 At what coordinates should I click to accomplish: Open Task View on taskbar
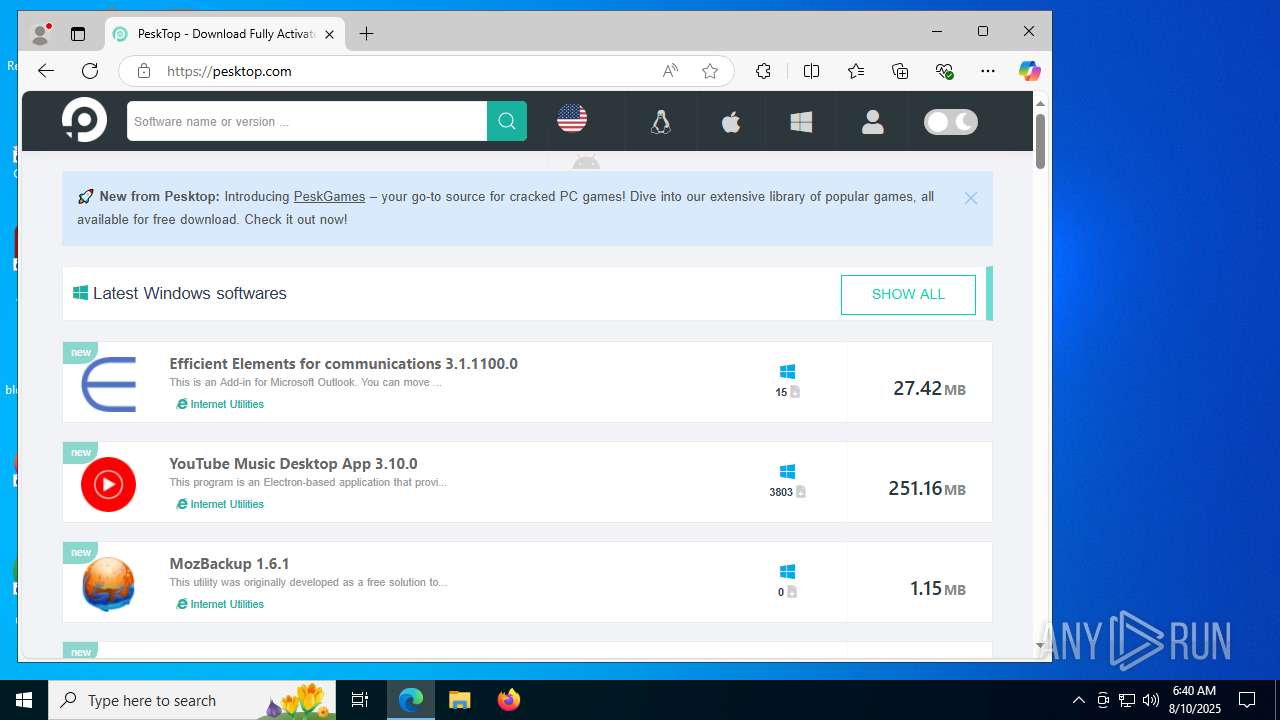360,700
